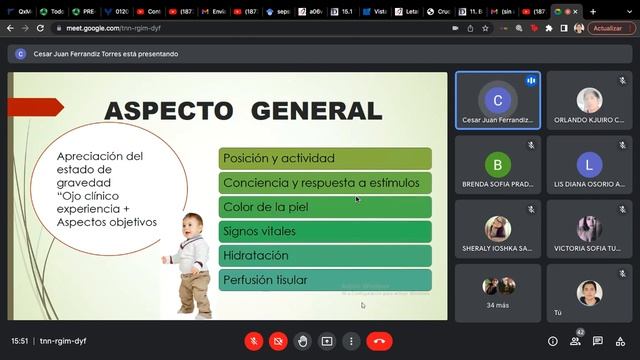This screenshot has width=640, height=360.
Task: Open the red extension icon in toolbar
Action: 534,28
